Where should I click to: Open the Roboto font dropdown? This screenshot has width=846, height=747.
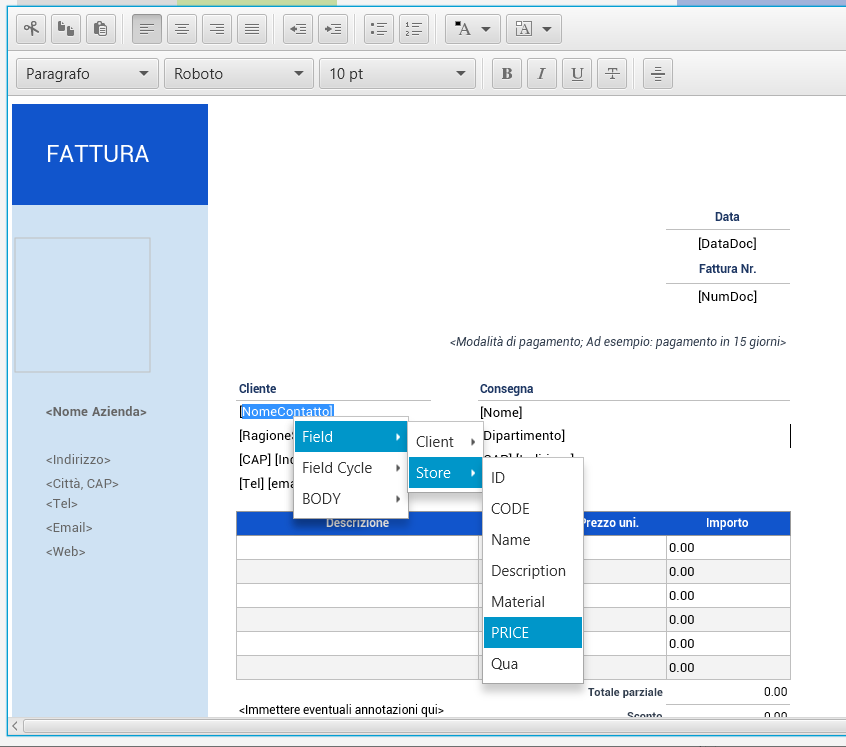(239, 74)
